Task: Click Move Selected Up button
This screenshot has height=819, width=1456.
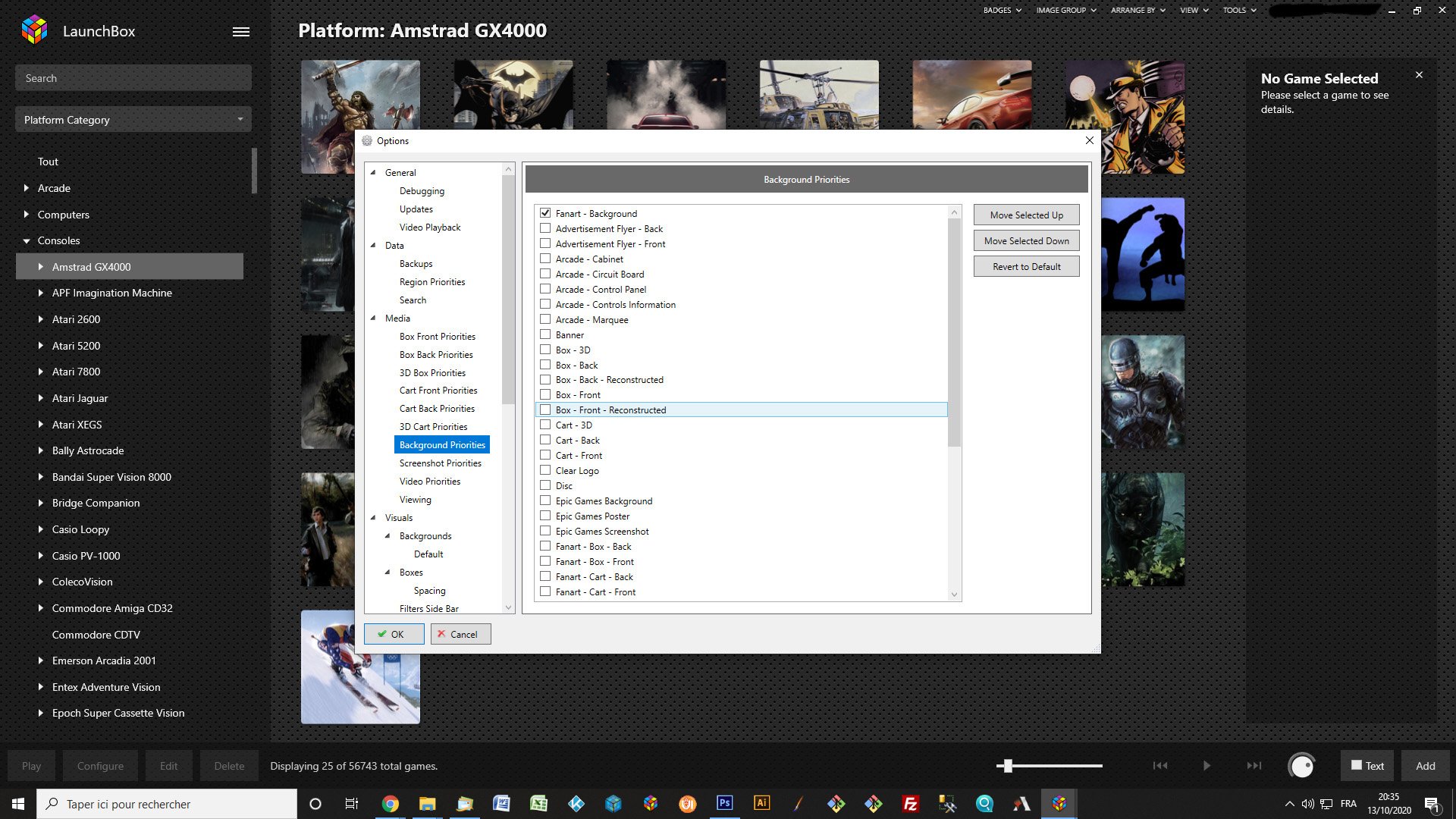Action: click(1026, 215)
